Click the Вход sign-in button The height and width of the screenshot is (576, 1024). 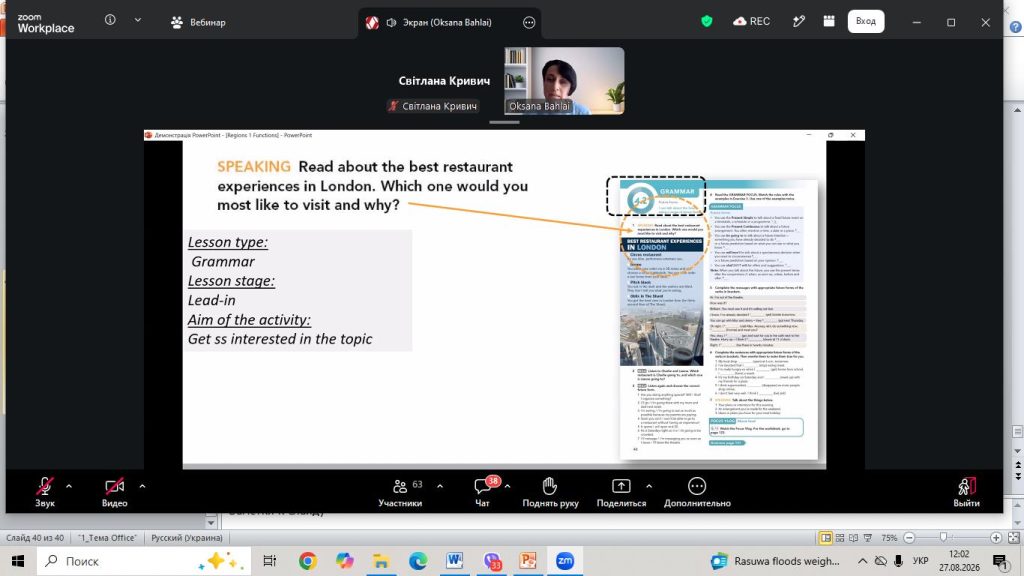pyautogui.click(x=866, y=22)
